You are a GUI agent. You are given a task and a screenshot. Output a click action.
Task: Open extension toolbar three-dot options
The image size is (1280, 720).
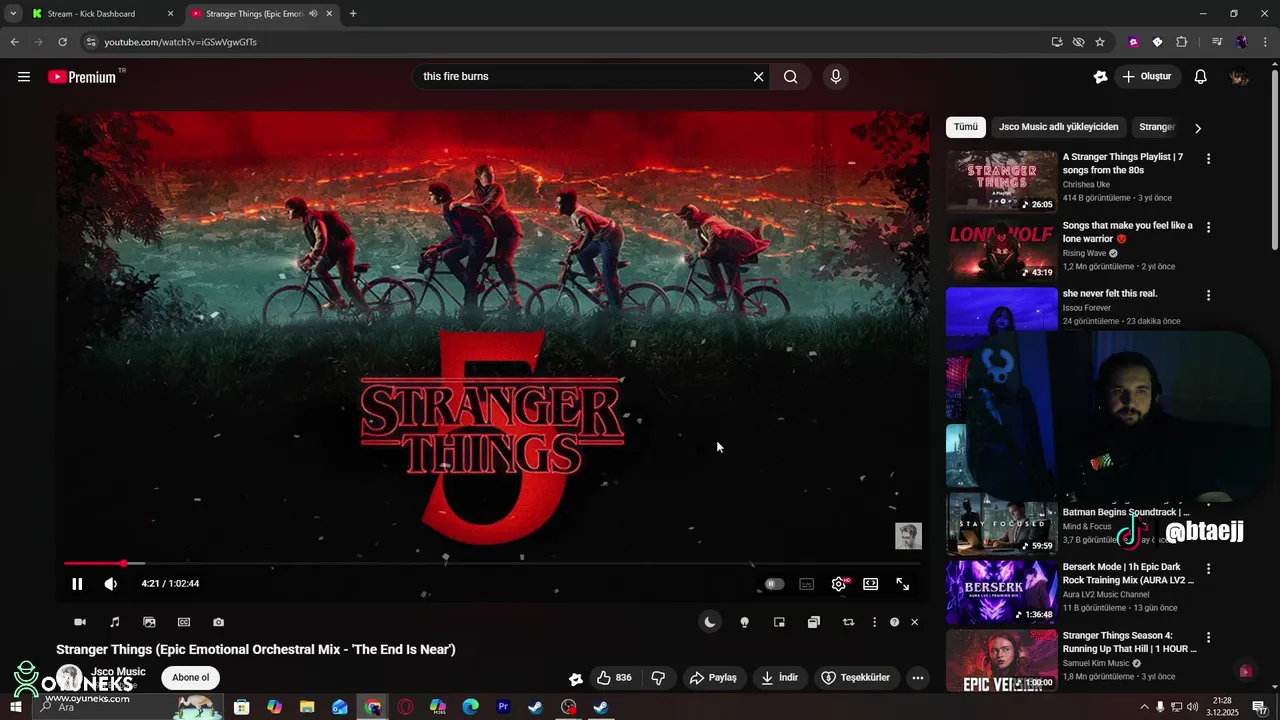tap(874, 622)
